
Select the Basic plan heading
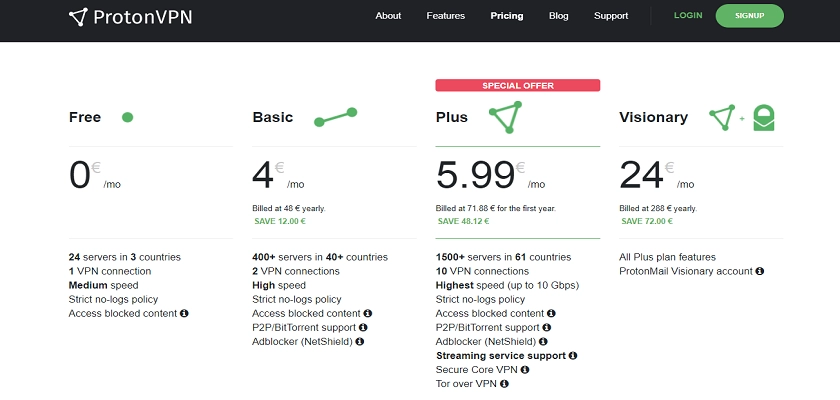pos(273,117)
